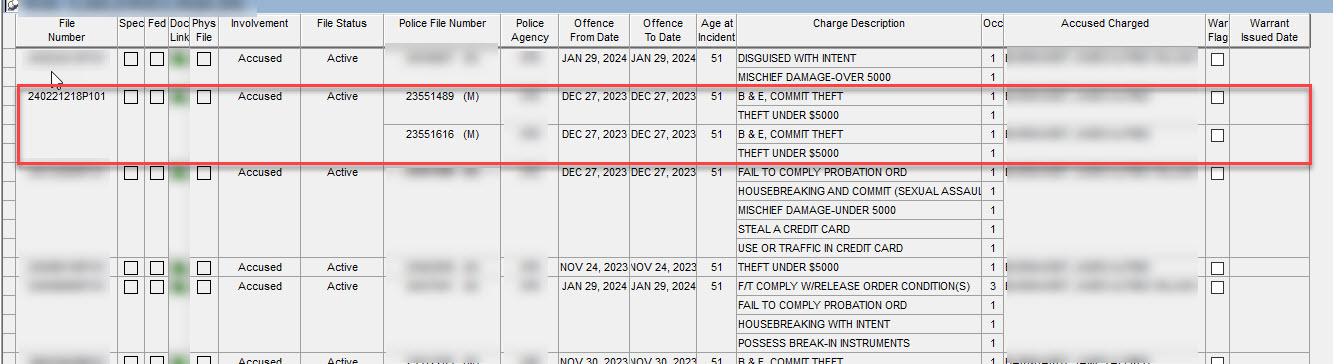Viewport: 1333px width, 364px height.
Task: Open Doc Link icon on FAIL TO COMPLY PROBATION row
Action: [x=179, y=173]
